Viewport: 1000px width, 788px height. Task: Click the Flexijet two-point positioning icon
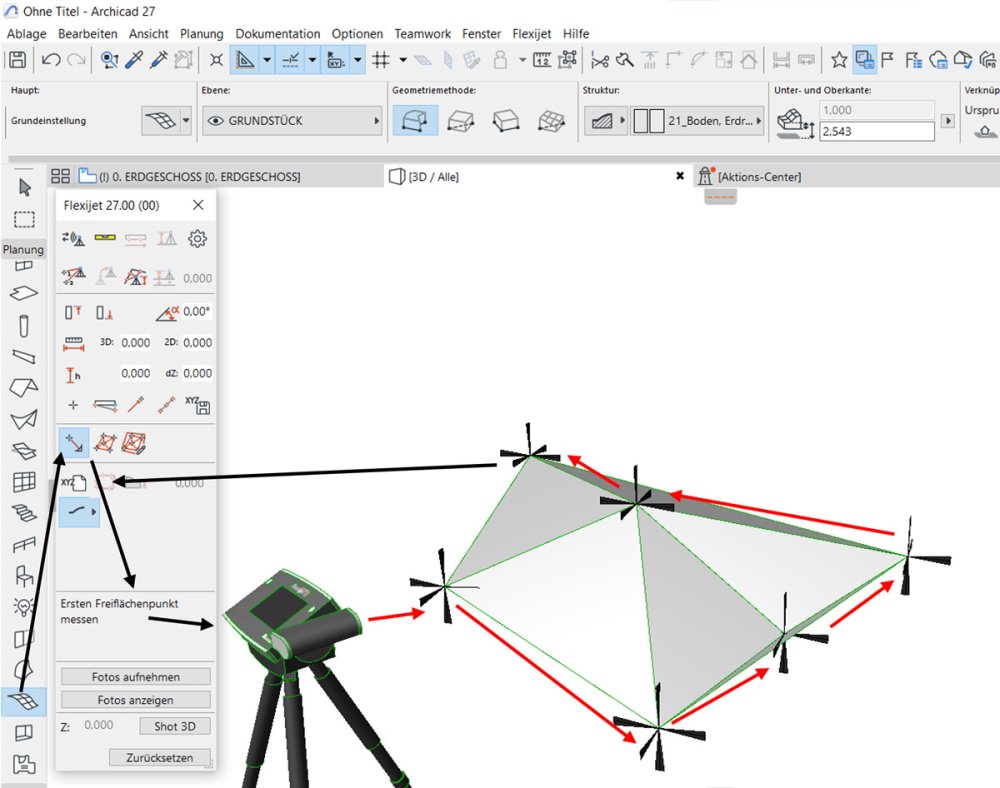pos(73,277)
